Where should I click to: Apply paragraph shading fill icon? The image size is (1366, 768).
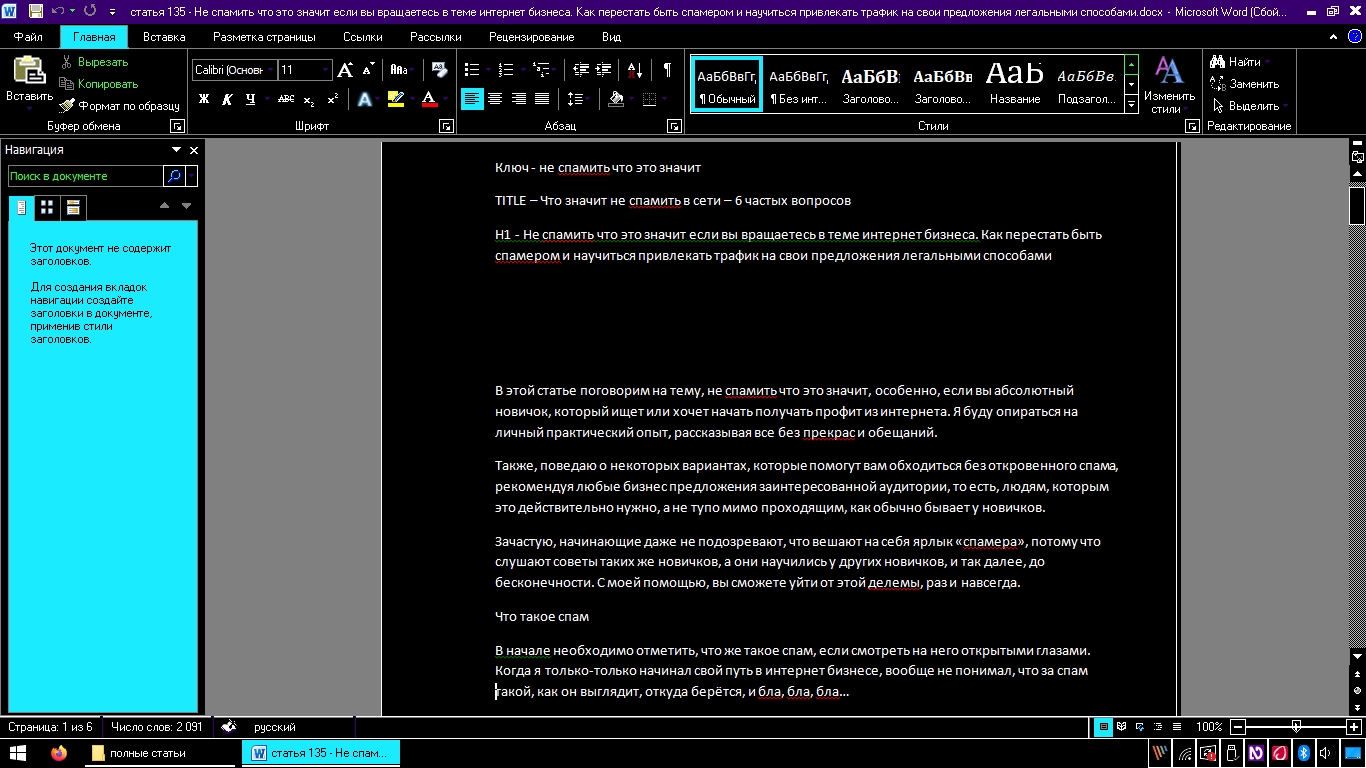615,99
